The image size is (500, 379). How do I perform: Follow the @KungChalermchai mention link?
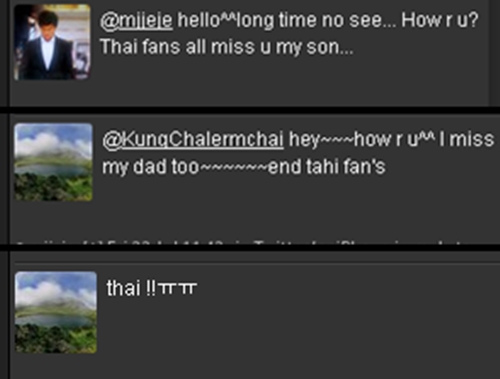click(x=193, y=139)
